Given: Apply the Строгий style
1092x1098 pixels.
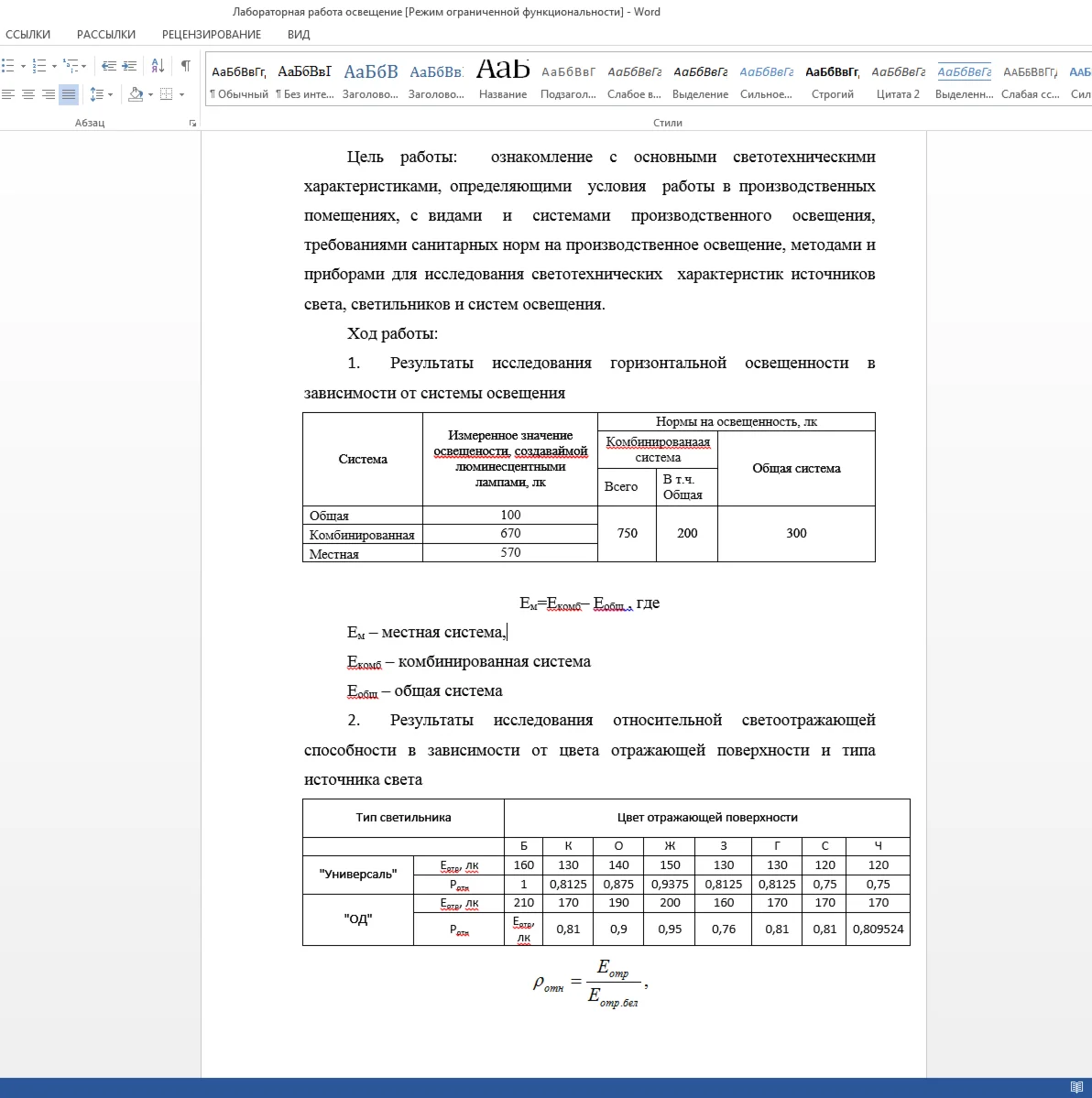Looking at the screenshot, I should pos(832,81).
